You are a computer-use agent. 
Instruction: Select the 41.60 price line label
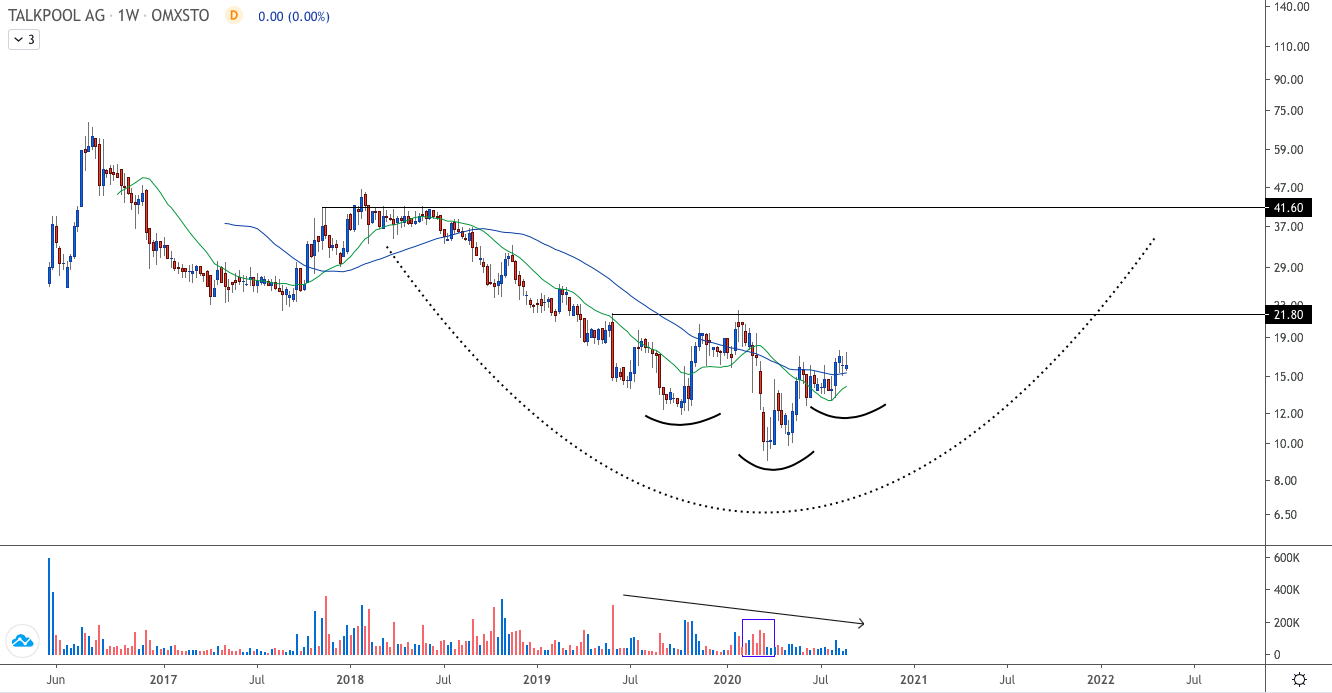click(1288, 208)
